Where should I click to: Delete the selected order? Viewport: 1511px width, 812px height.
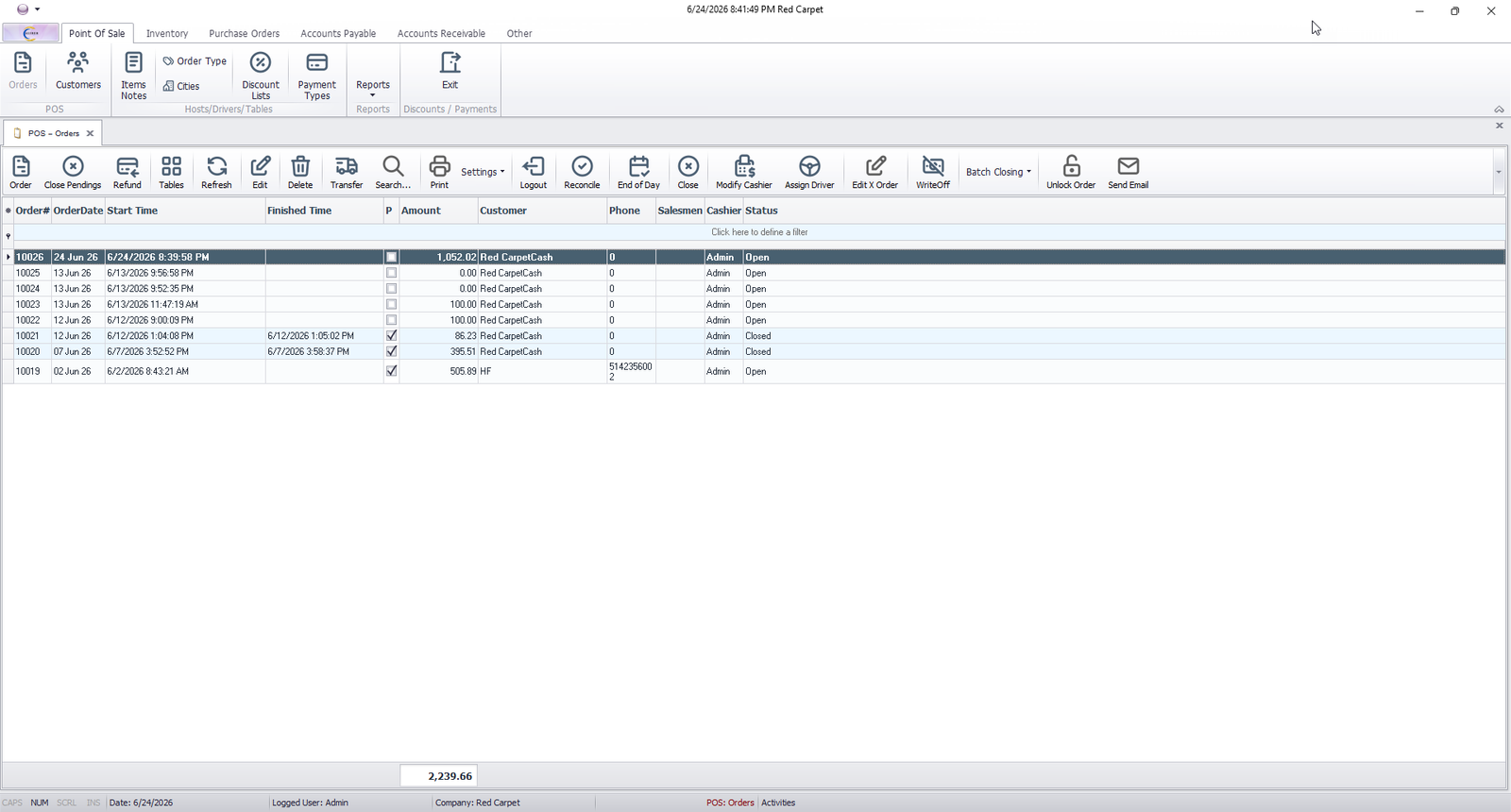[300, 173]
